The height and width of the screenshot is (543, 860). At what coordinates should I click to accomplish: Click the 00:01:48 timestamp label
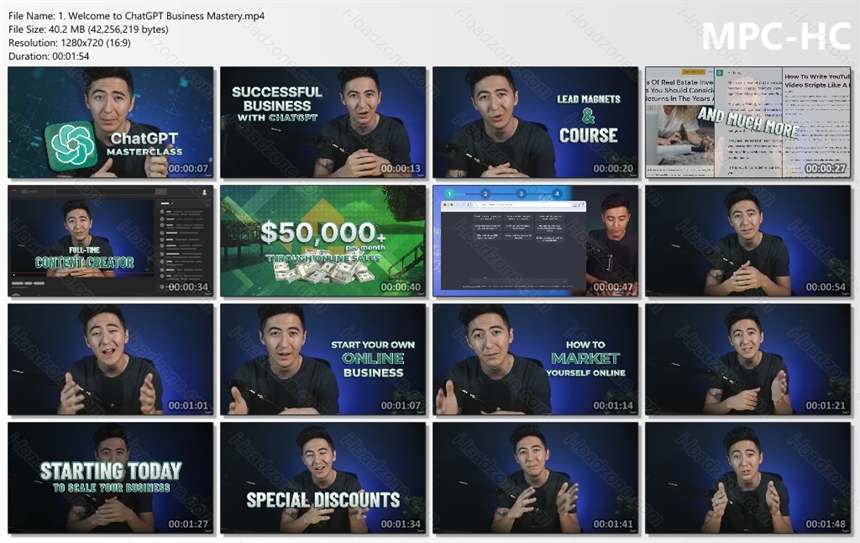coord(825,524)
